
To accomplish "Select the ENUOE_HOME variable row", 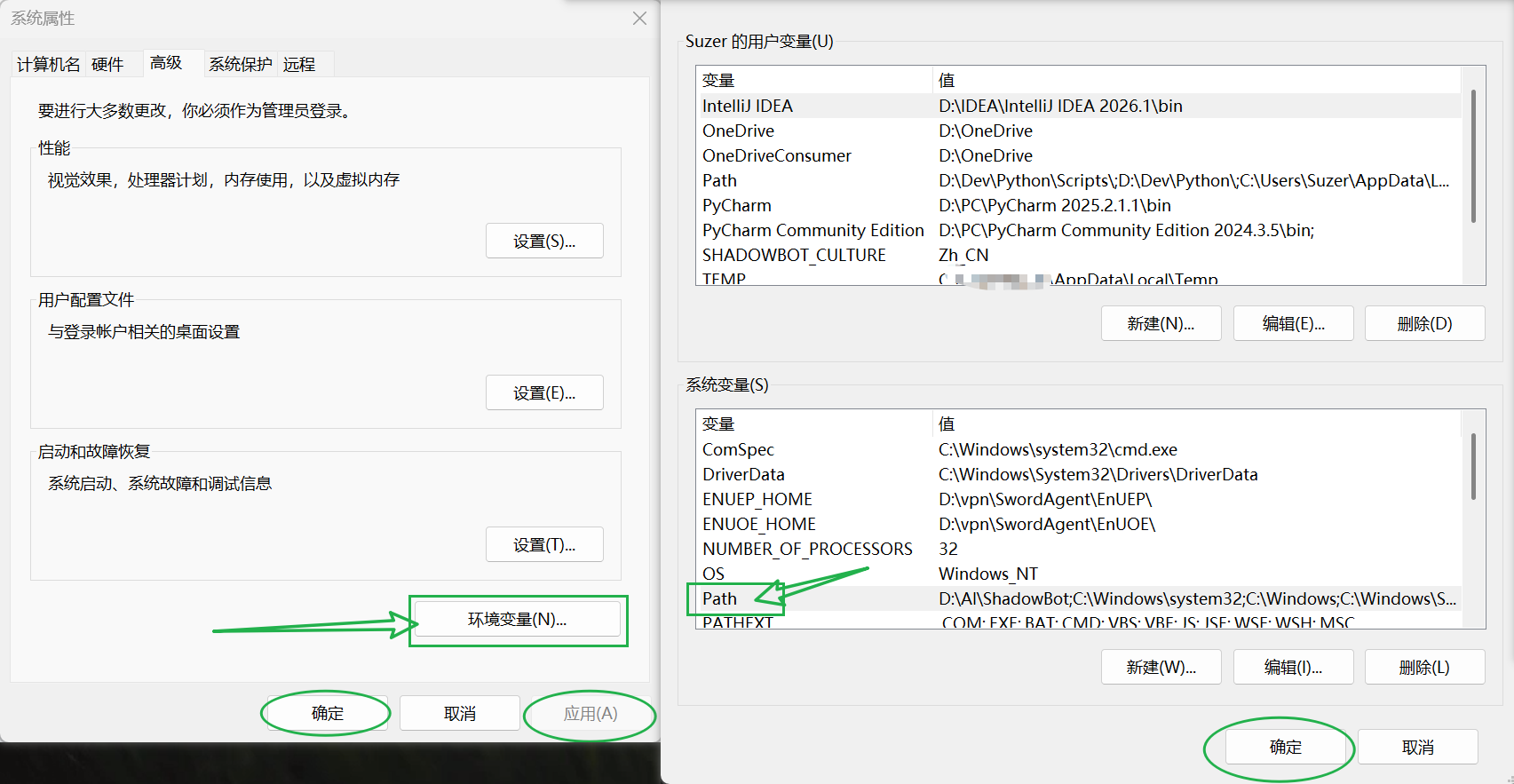I will pyautogui.click(x=1079, y=524).
